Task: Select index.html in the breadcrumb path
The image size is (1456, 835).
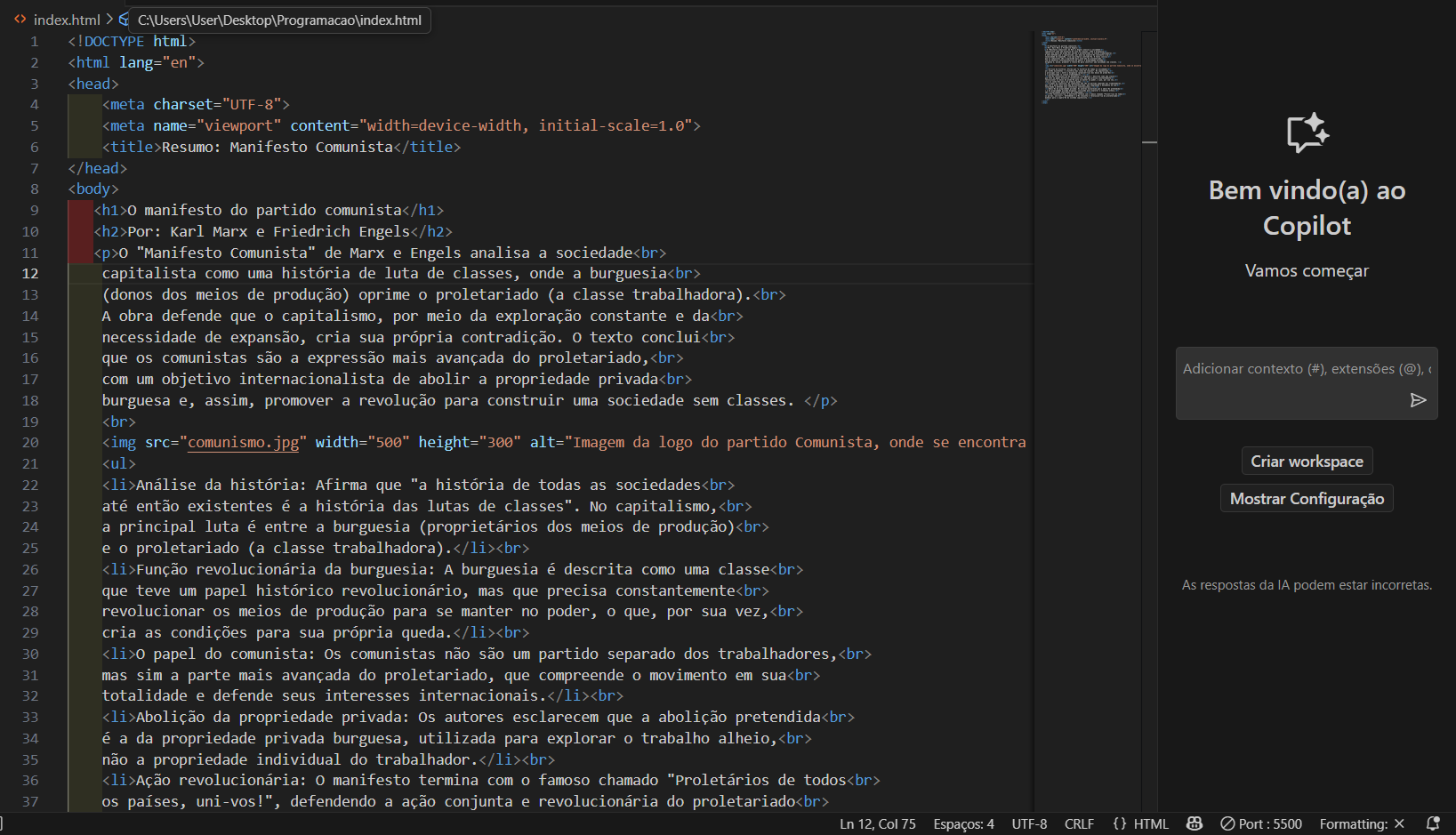Action: pos(67,20)
